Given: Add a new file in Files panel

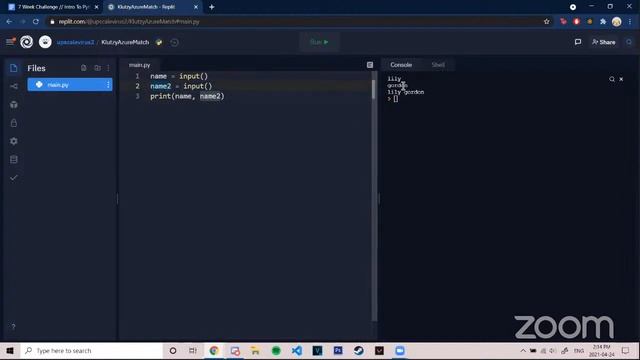Looking at the screenshot, I should click(83, 68).
